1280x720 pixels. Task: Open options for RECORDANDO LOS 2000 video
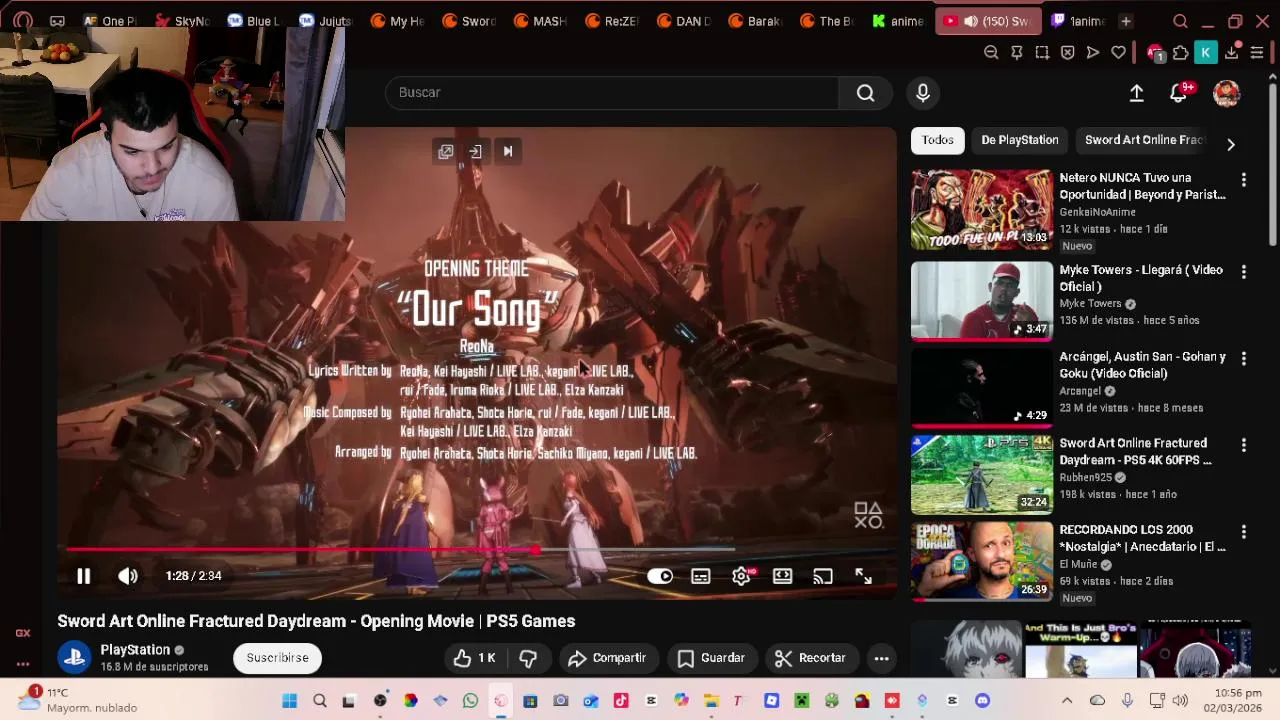coord(1244,532)
